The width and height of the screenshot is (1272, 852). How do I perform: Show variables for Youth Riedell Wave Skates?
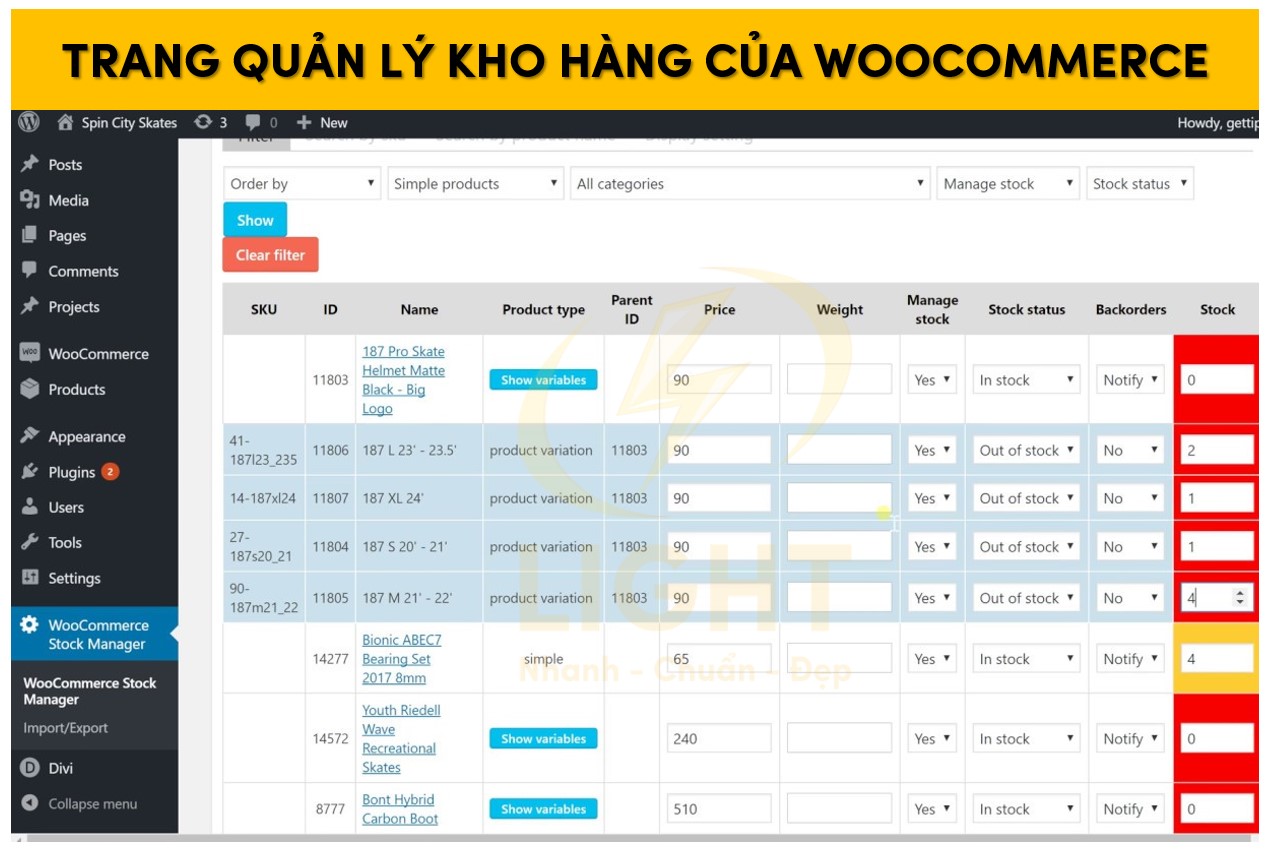[543, 739]
